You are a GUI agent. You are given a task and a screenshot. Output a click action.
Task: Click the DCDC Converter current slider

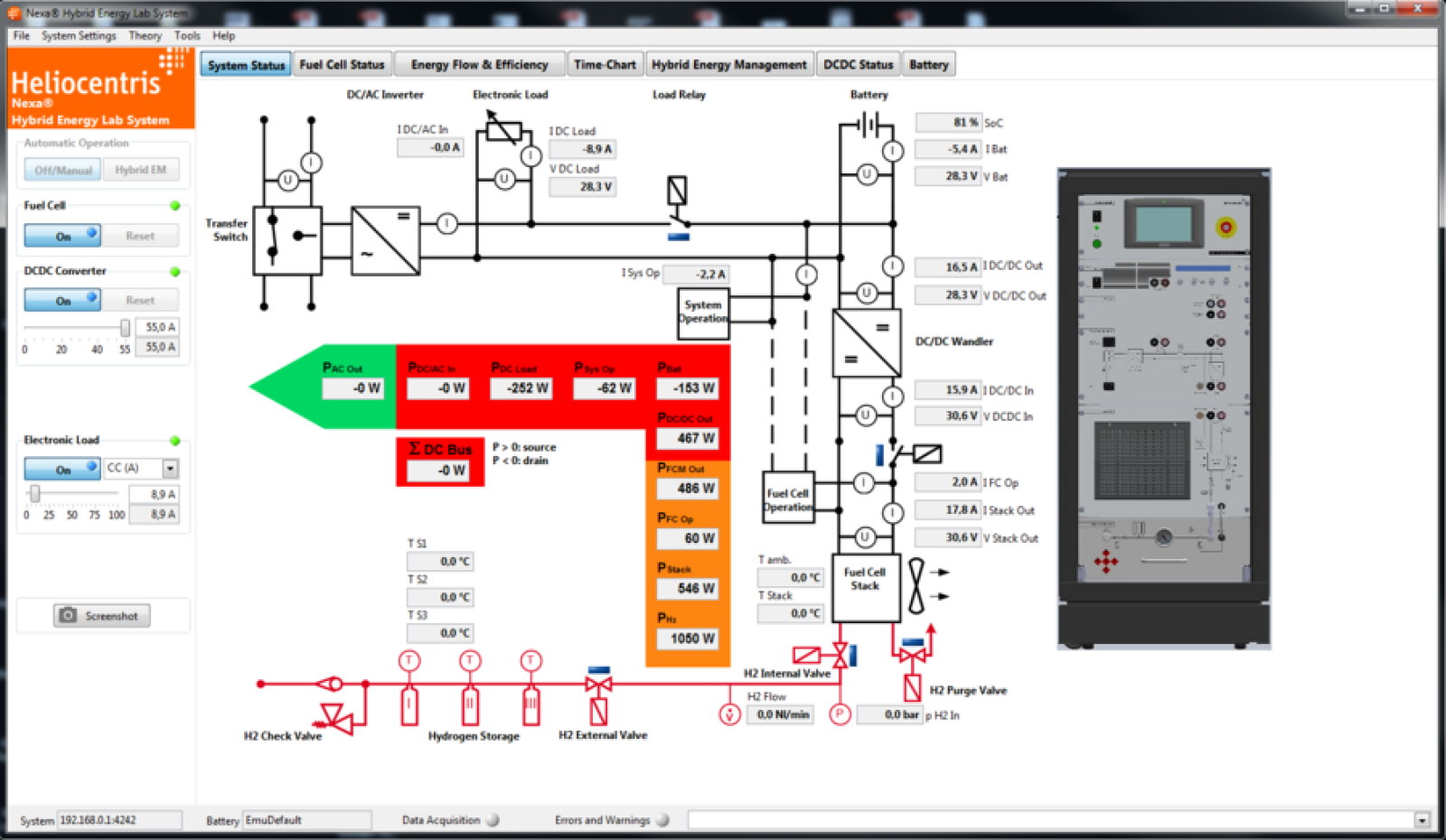(77, 327)
